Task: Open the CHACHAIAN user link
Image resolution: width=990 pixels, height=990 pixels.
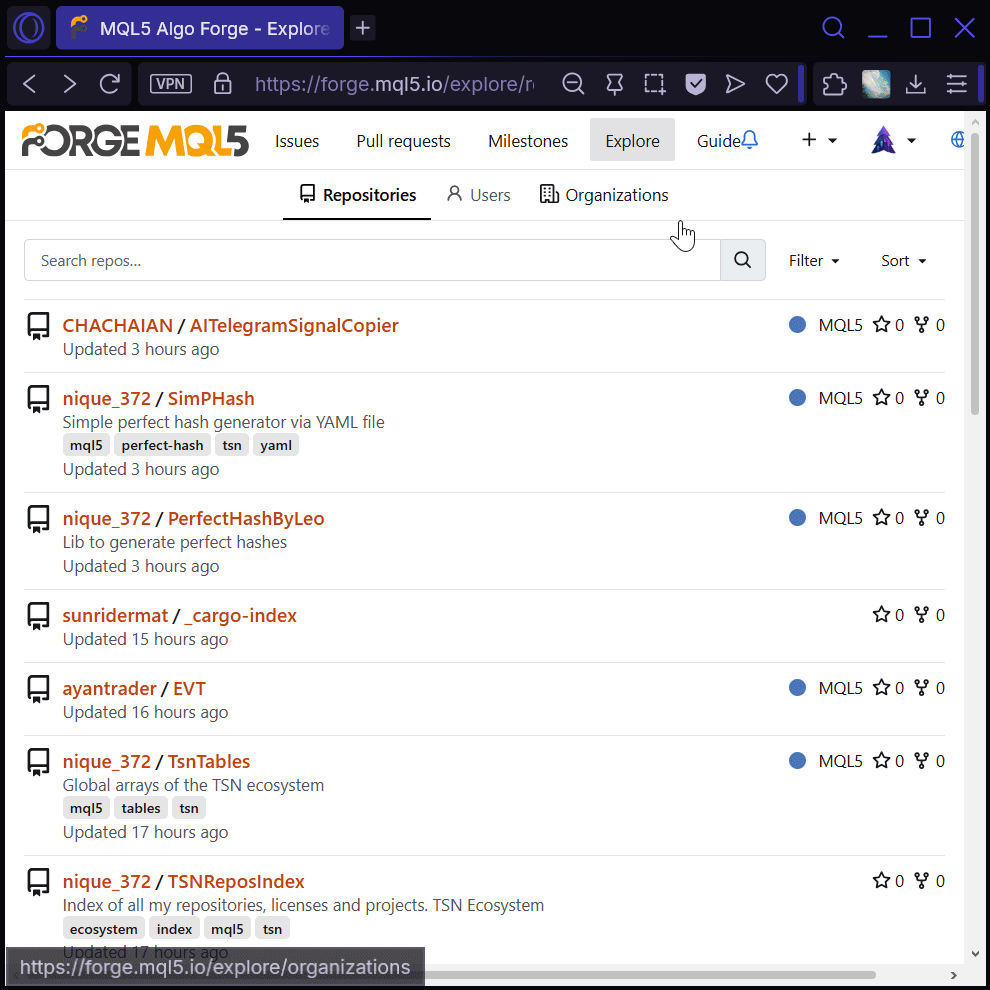Action: (117, 326)
